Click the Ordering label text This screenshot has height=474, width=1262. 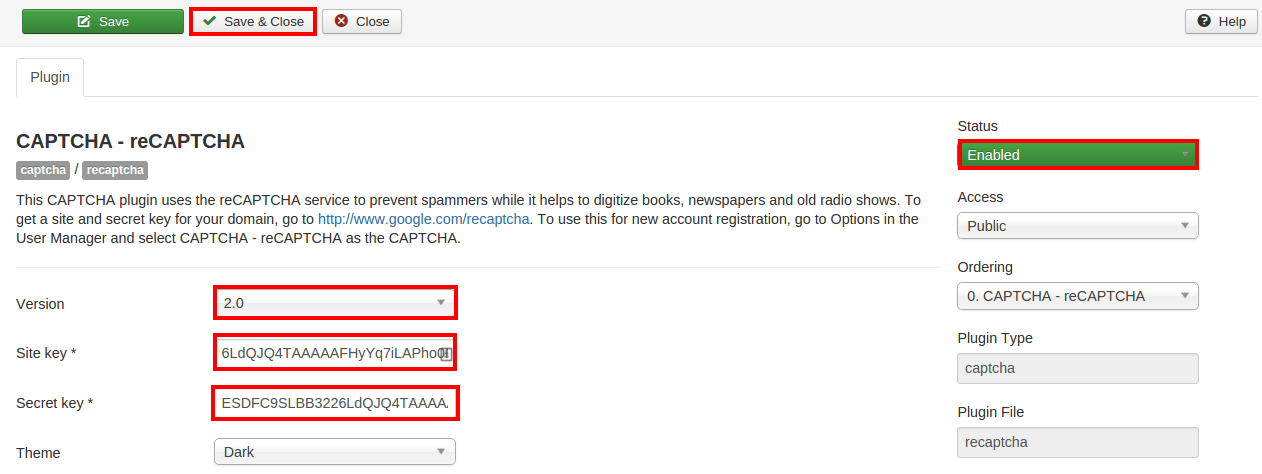click(x=985, y=267)
